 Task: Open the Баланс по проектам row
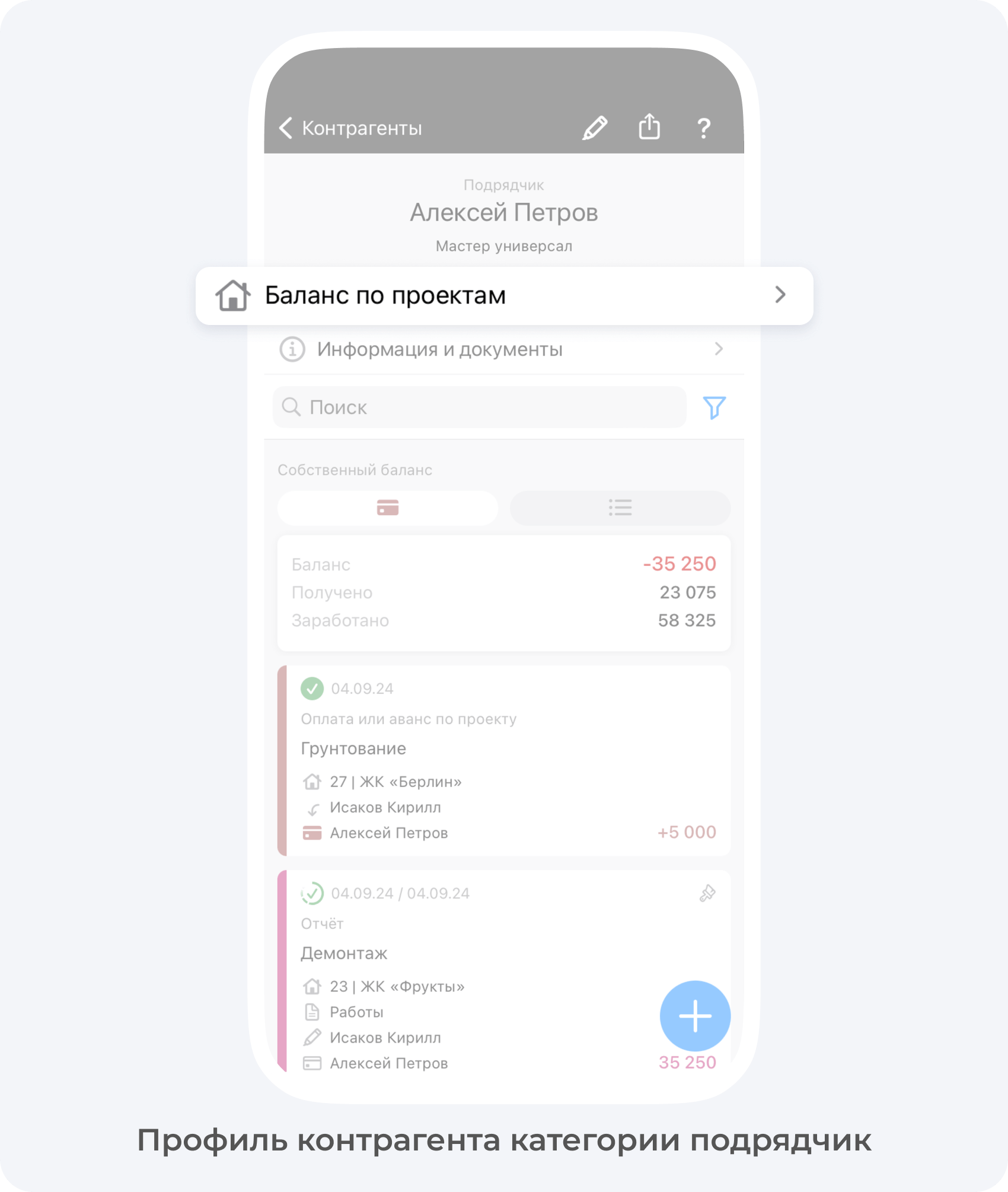pos(504,295)
